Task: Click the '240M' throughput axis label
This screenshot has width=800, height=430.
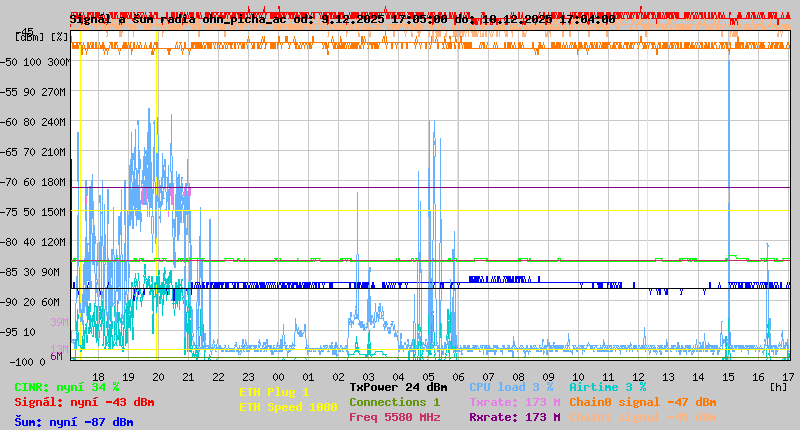Action: [54, 122]
